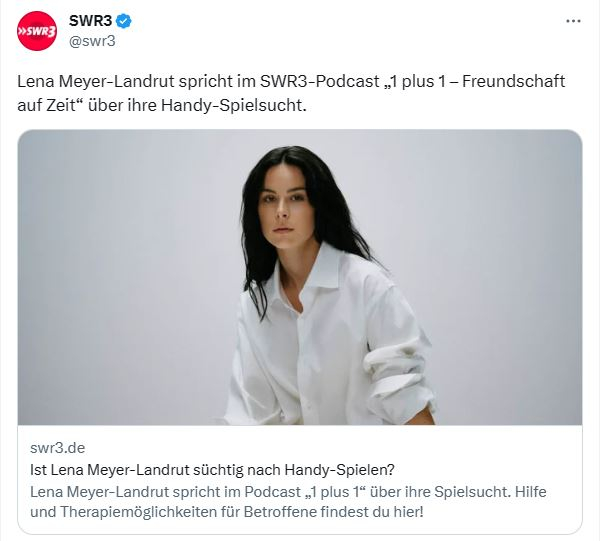Visit the @swr3 handle profile
This screenshot has height=541, width=602.
(x=92, y=41)
